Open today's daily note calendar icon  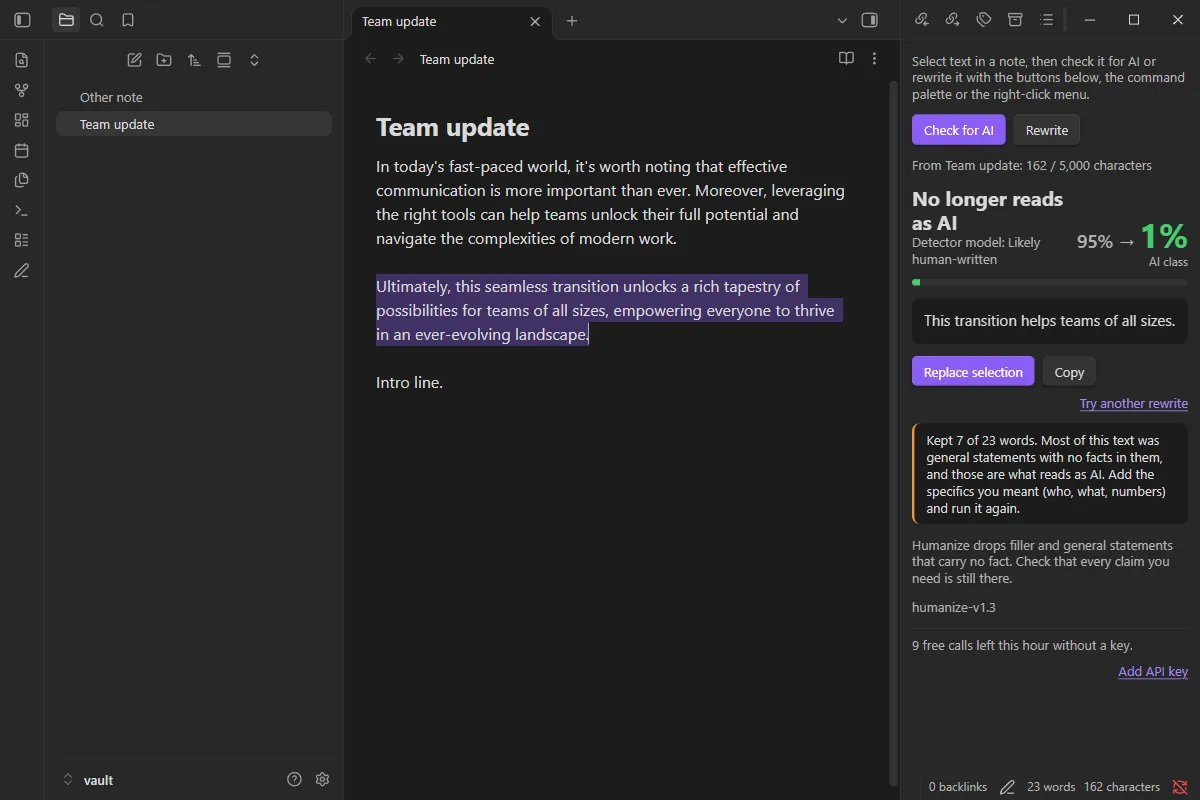tap(22, 150)
